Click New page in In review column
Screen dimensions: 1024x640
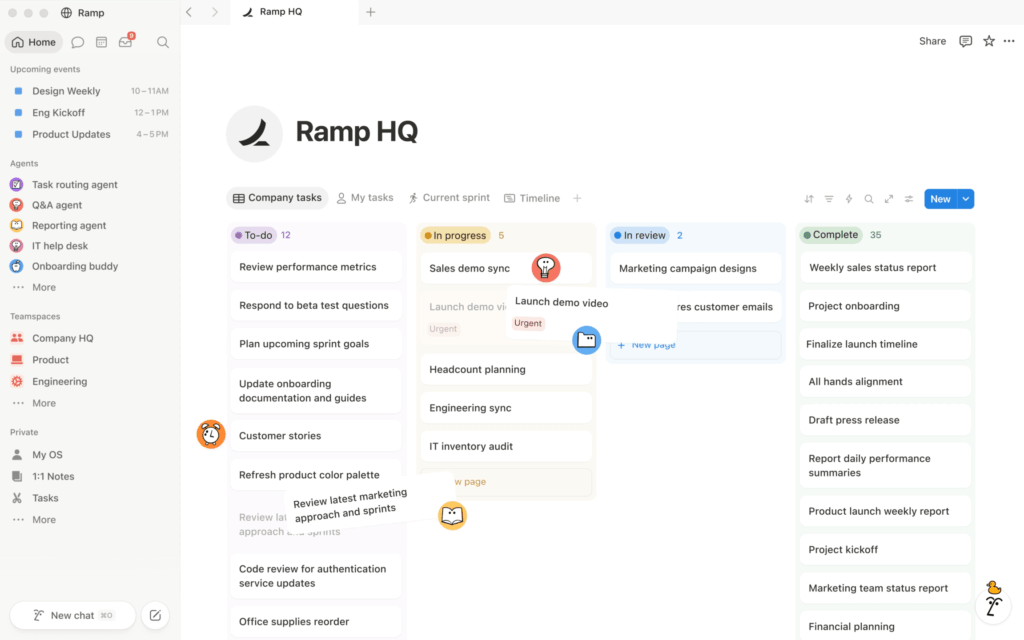(x=696, y=345)
